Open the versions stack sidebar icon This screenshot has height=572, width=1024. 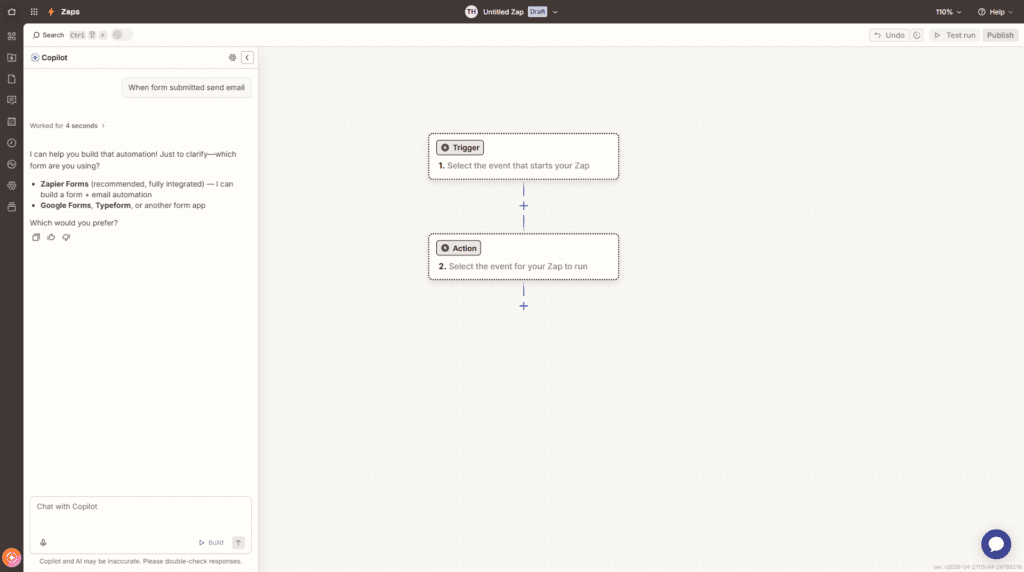tap(12, 207)
